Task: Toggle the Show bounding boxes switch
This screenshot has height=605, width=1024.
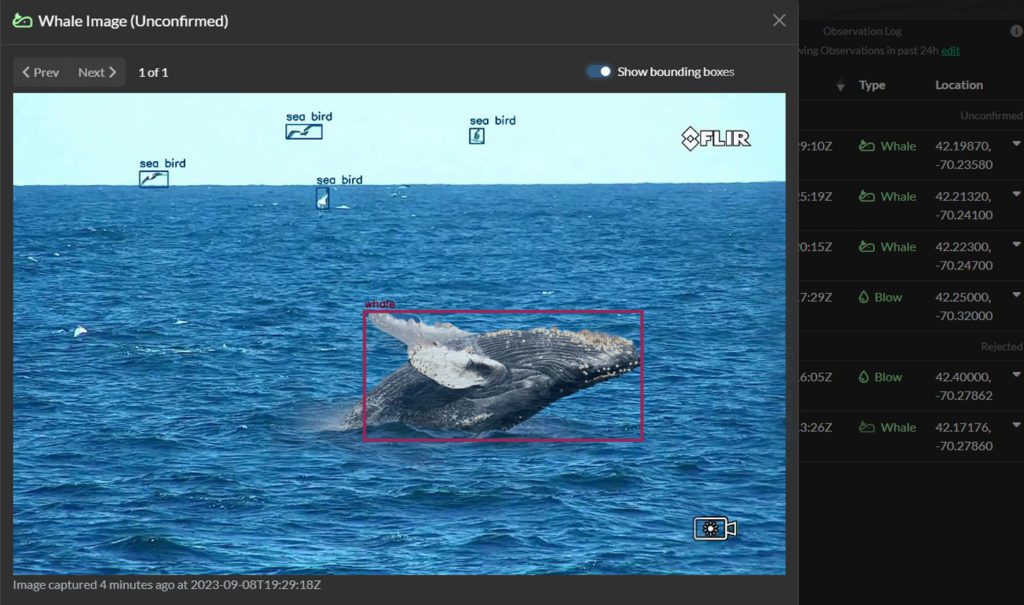Action: 599,72
